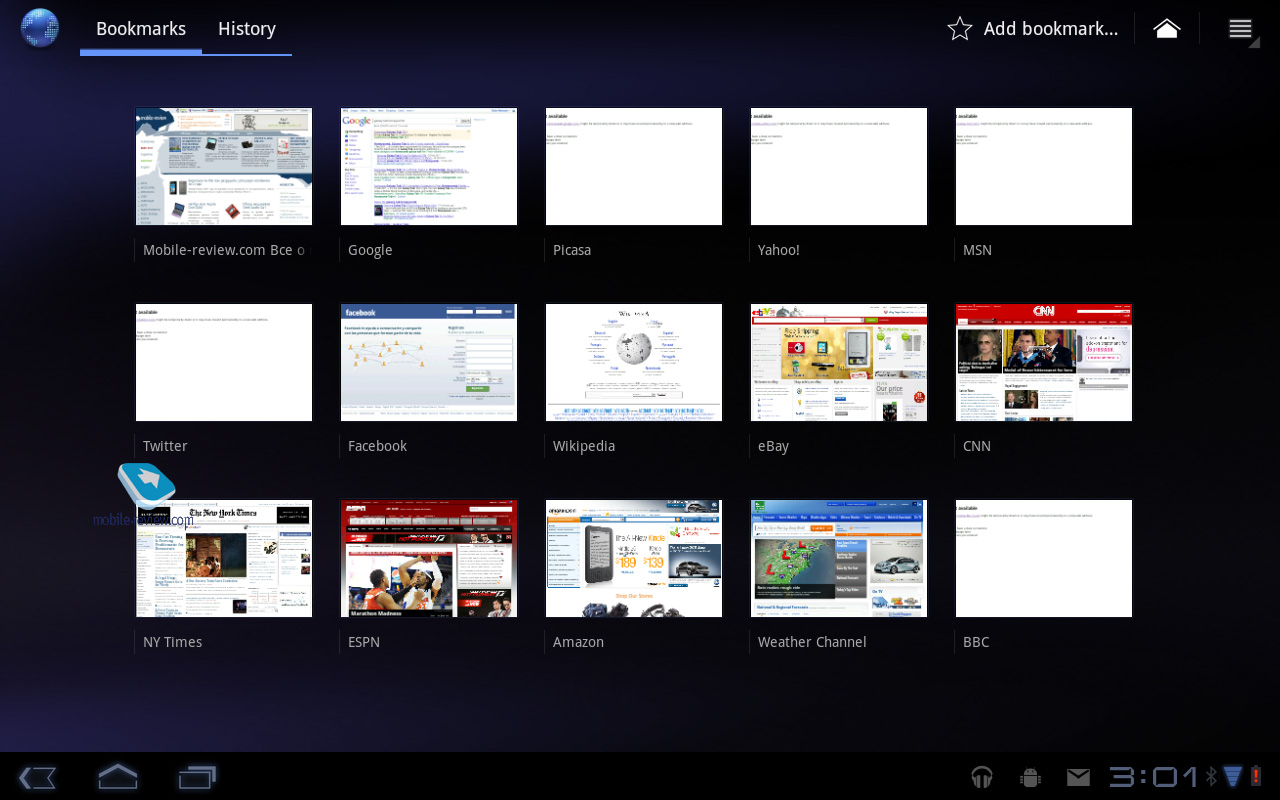Open the Google bookmark thumbnail
1280x800 pixels.
[x=429, y=167]
